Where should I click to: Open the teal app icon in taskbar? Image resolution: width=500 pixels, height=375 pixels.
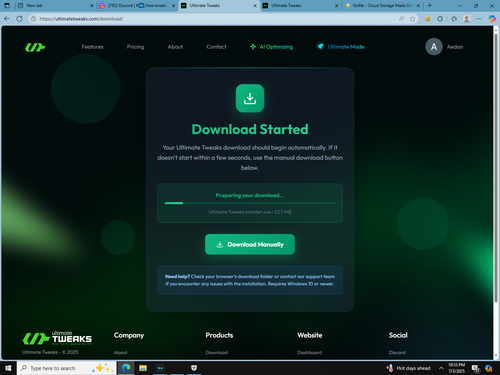coord(160,368)
